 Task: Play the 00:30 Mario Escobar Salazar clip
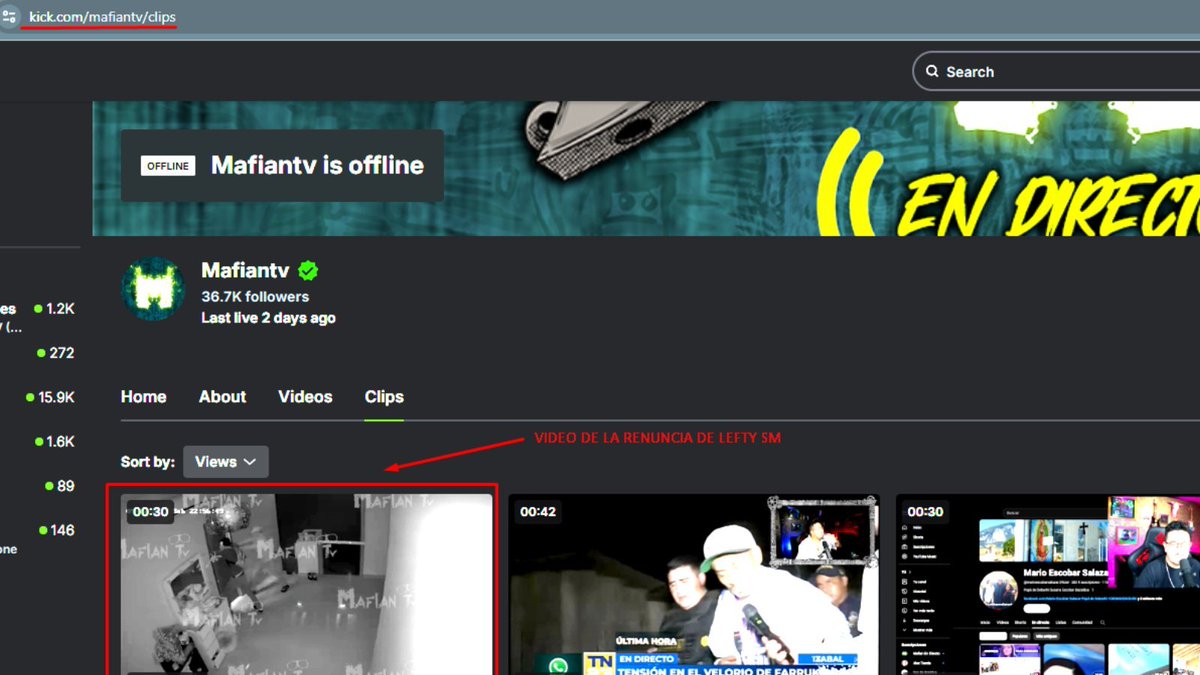1048,584
